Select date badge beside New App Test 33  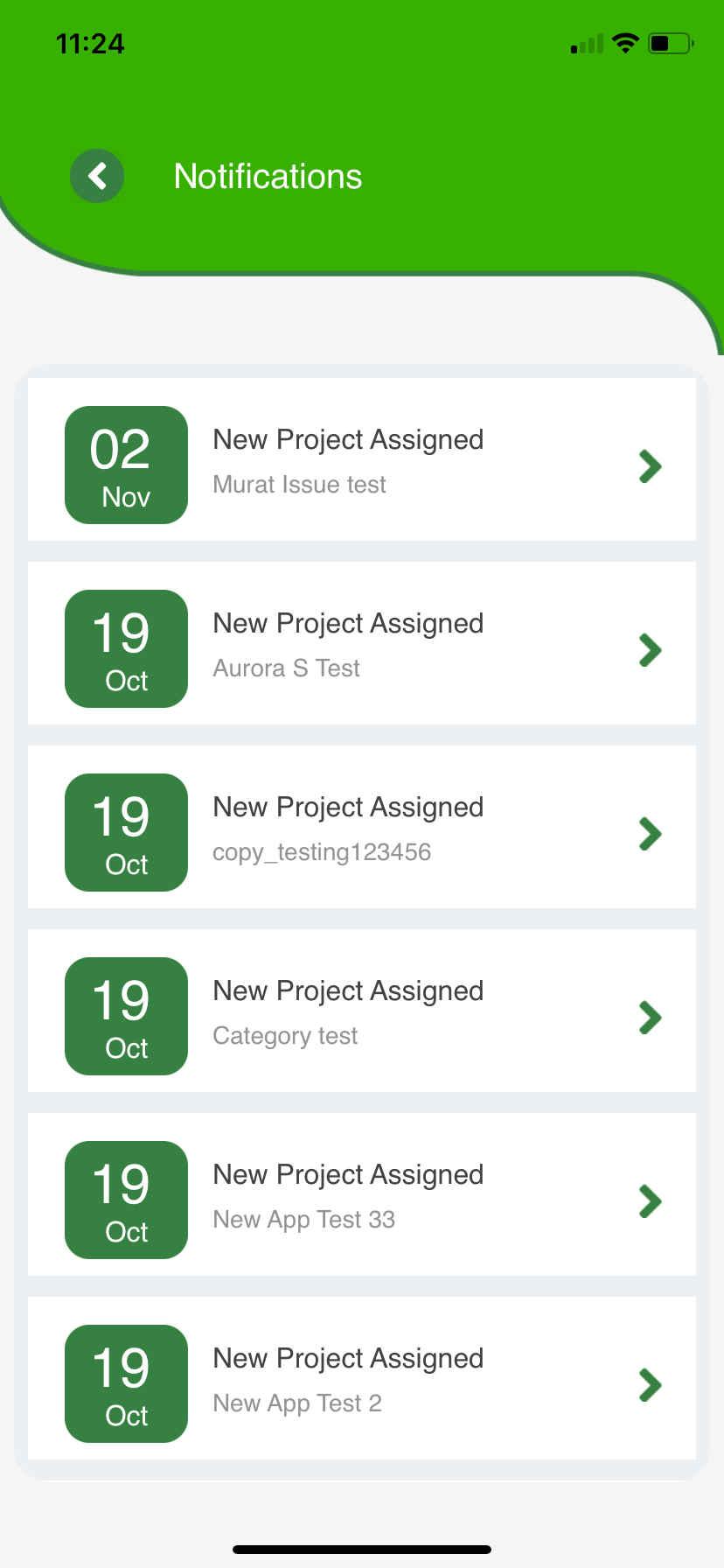click(126, 1200)
